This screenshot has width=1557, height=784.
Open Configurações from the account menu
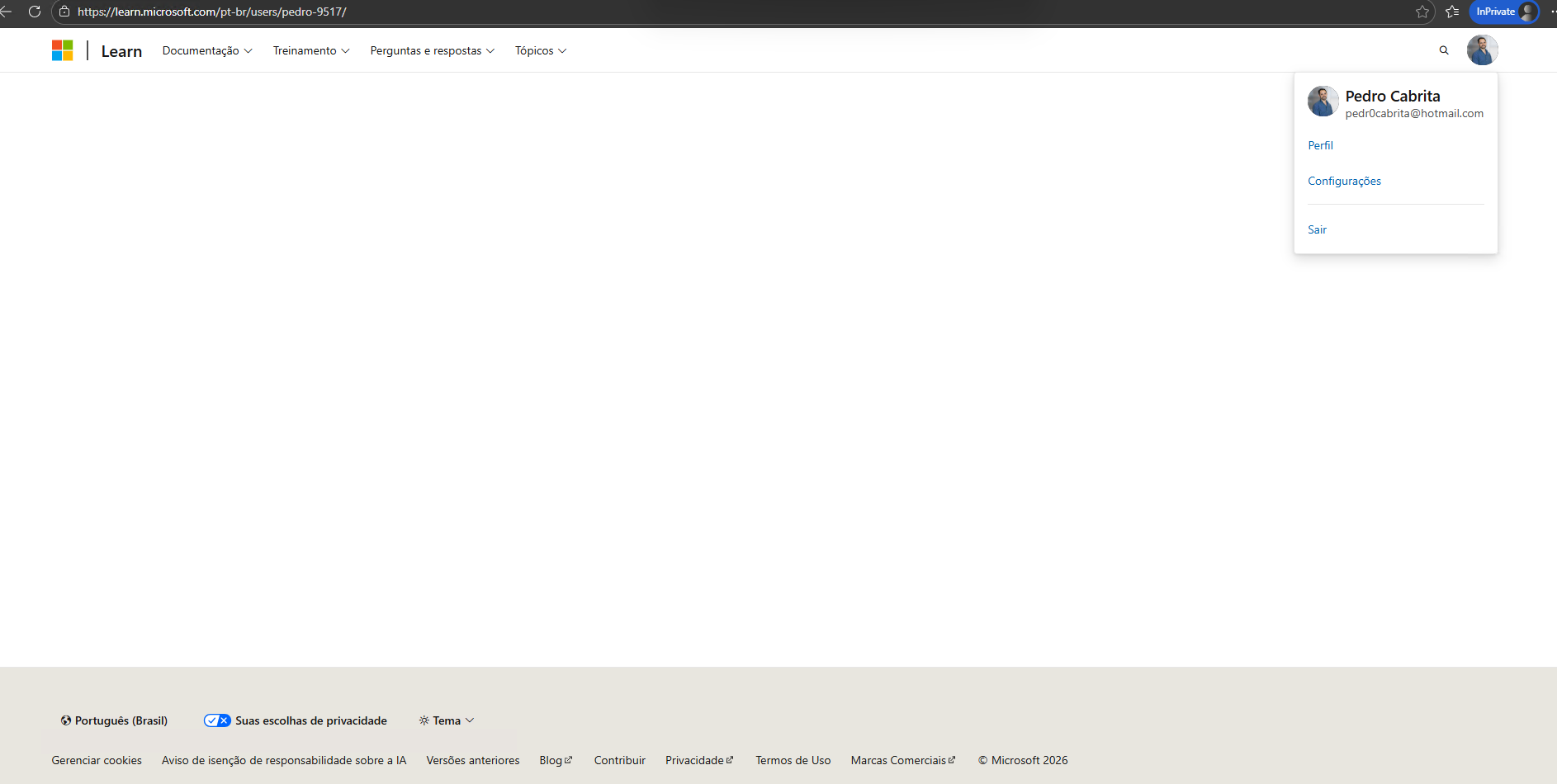pyautogui.click(x=1344, y=181)
